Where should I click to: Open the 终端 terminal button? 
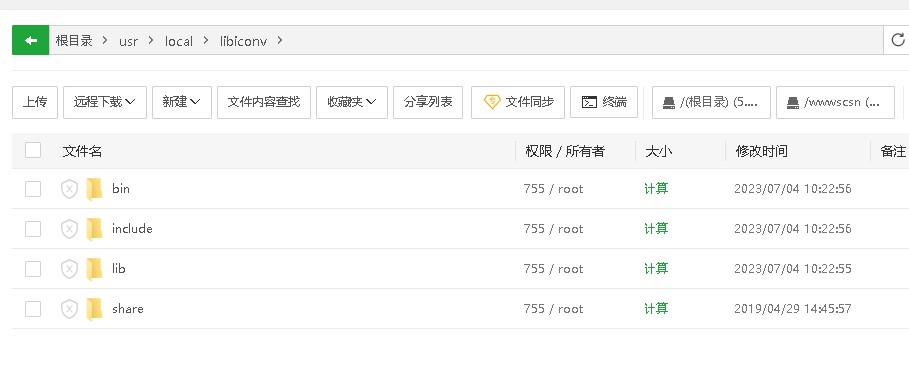click(x=604, y=103)
